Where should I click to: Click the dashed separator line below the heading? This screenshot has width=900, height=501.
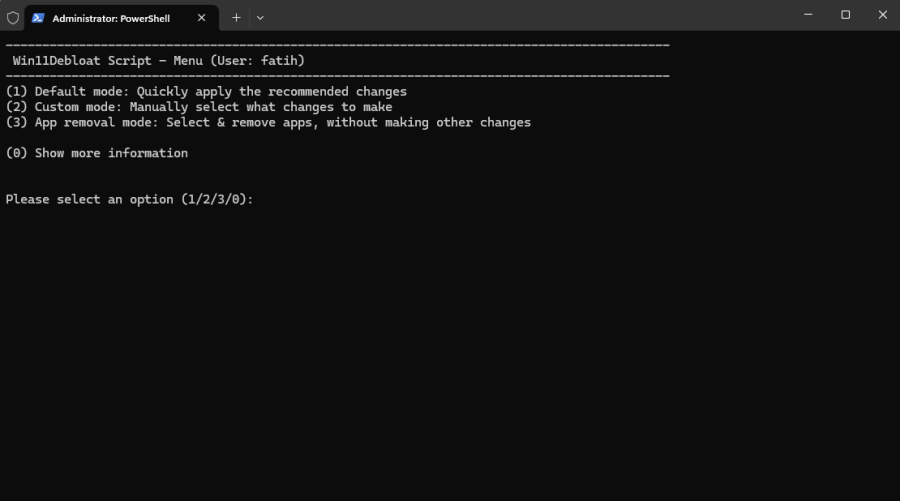(x=337, y=76)
